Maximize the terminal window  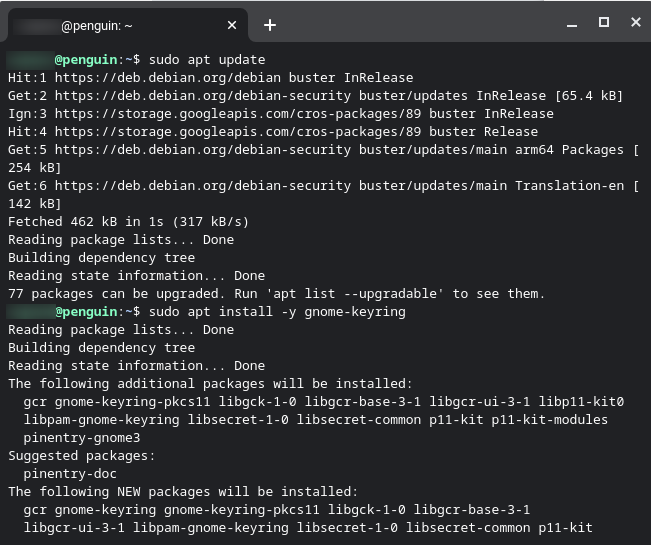pos(604,22)
